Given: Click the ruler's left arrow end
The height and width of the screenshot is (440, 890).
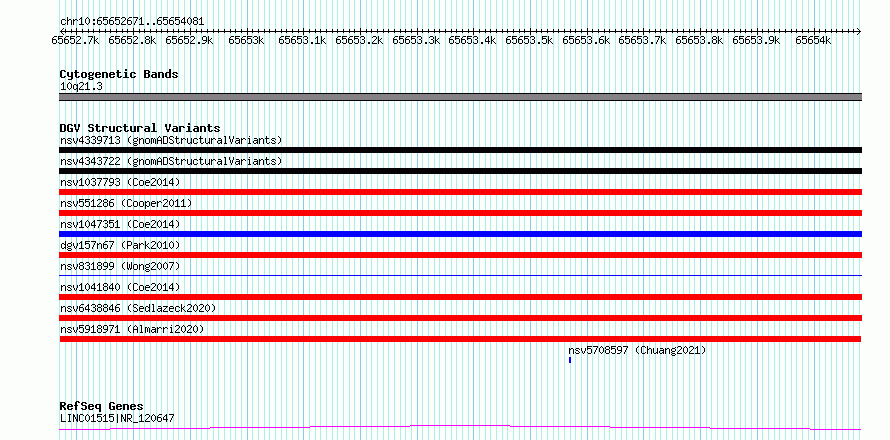Looking at the screenshot, I should coord(61,31).
